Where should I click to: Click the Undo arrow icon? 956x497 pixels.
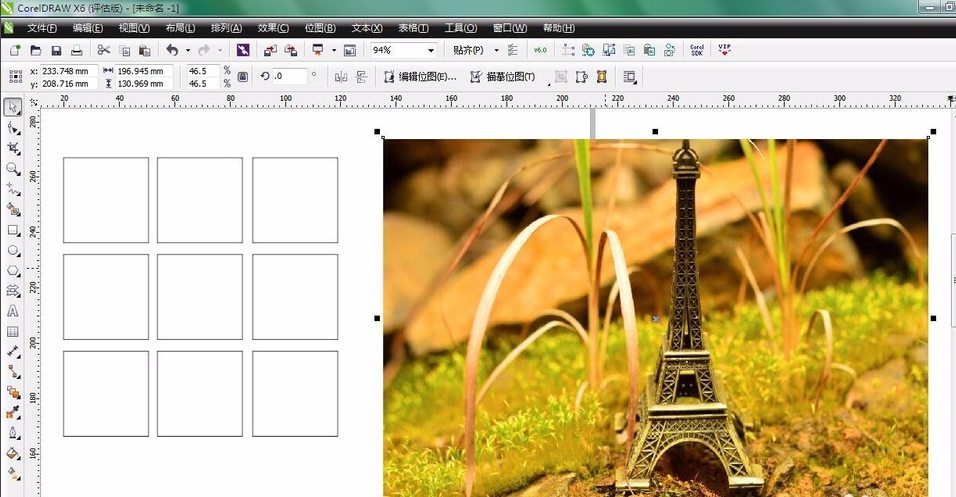coord(171,49)
